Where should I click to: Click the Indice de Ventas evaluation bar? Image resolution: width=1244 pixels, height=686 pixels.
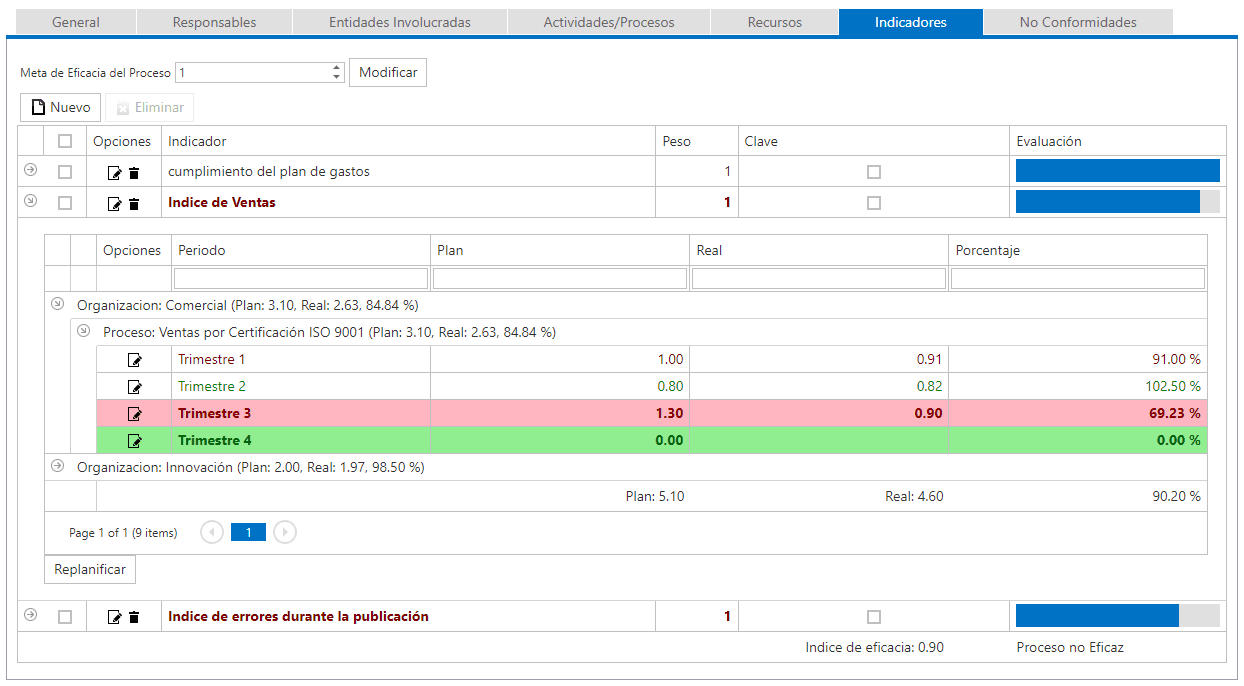click(1118, 202)
